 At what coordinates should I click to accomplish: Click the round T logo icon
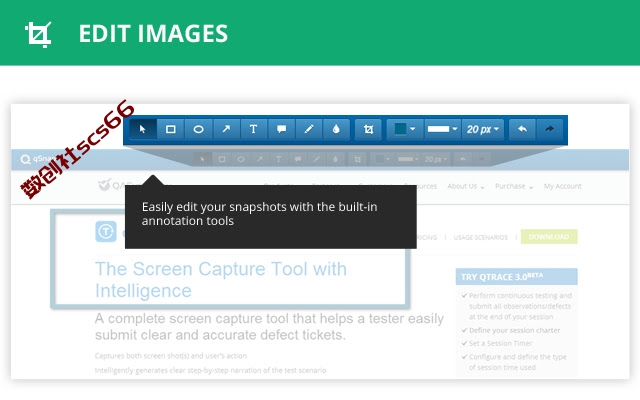(106, 231)
